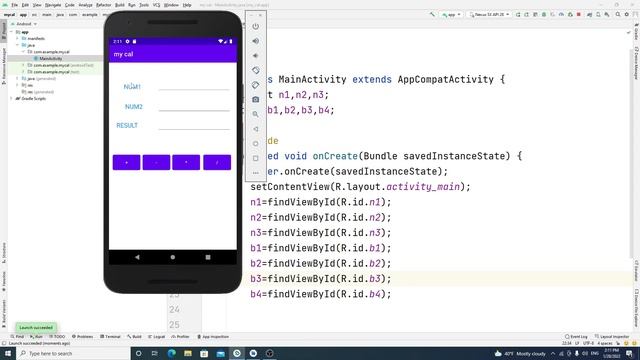Viewport: 640px width, 360px height.
Task: Click the emulator toolbar back triangle
Action: pos(256,129)
